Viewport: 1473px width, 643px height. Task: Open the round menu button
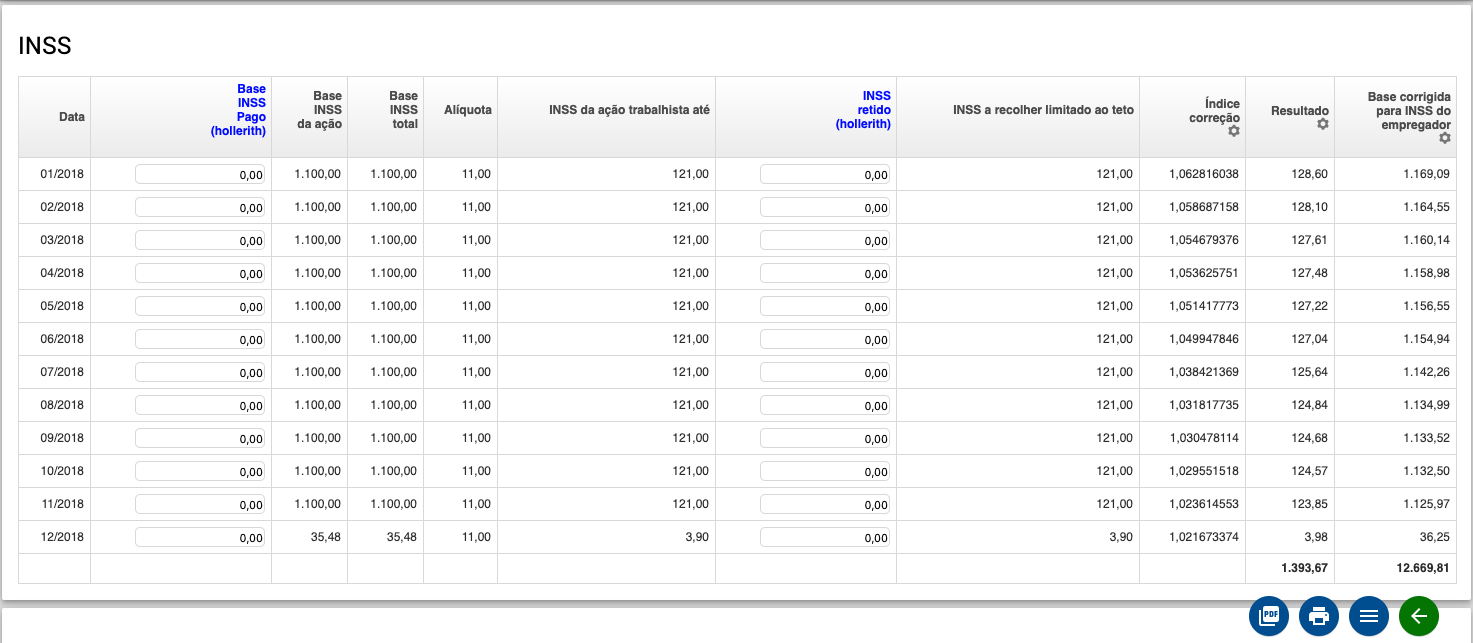click(x=1369, y=616)
